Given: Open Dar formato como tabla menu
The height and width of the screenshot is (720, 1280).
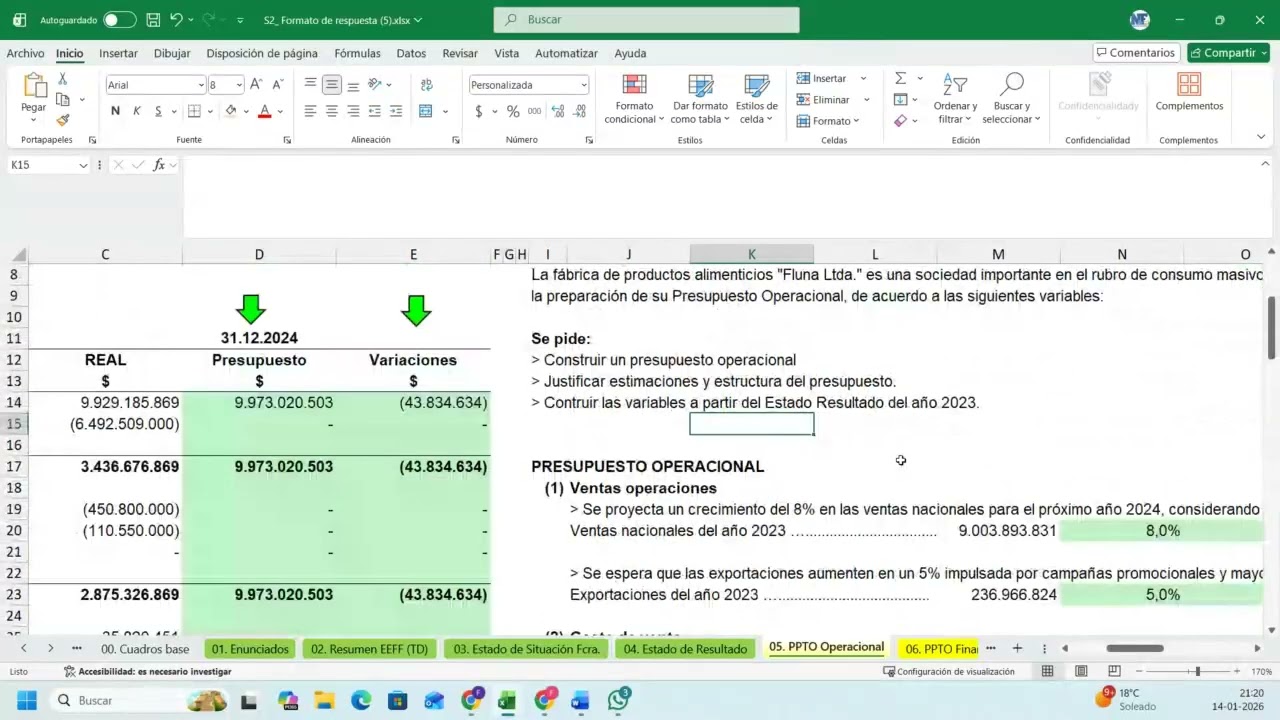Looking at the screenshot, I should tap(700, 99).
